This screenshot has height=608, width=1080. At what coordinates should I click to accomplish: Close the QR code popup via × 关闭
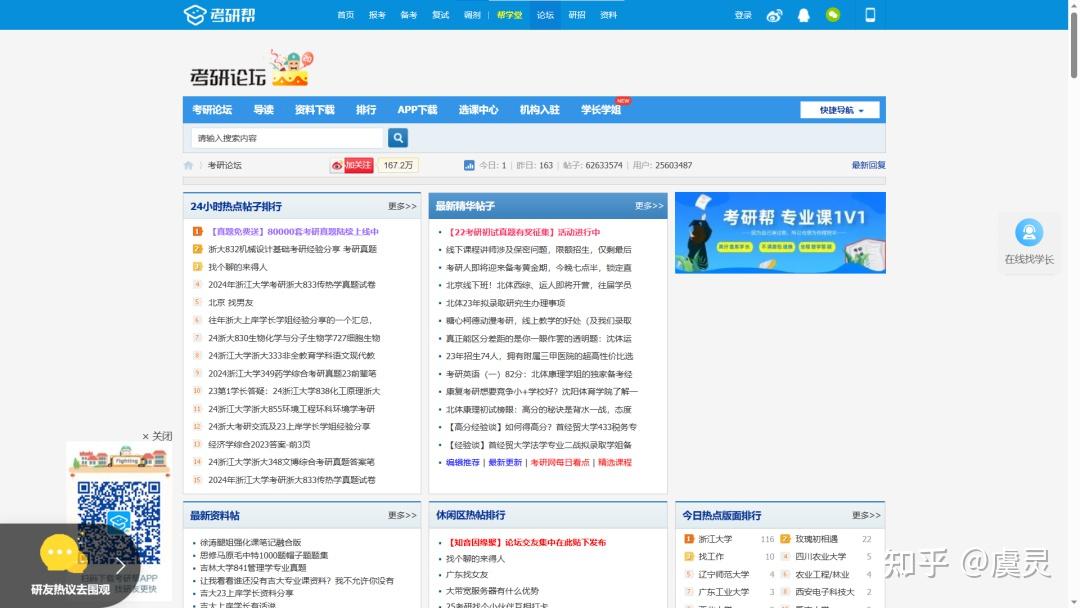[156, 436]
